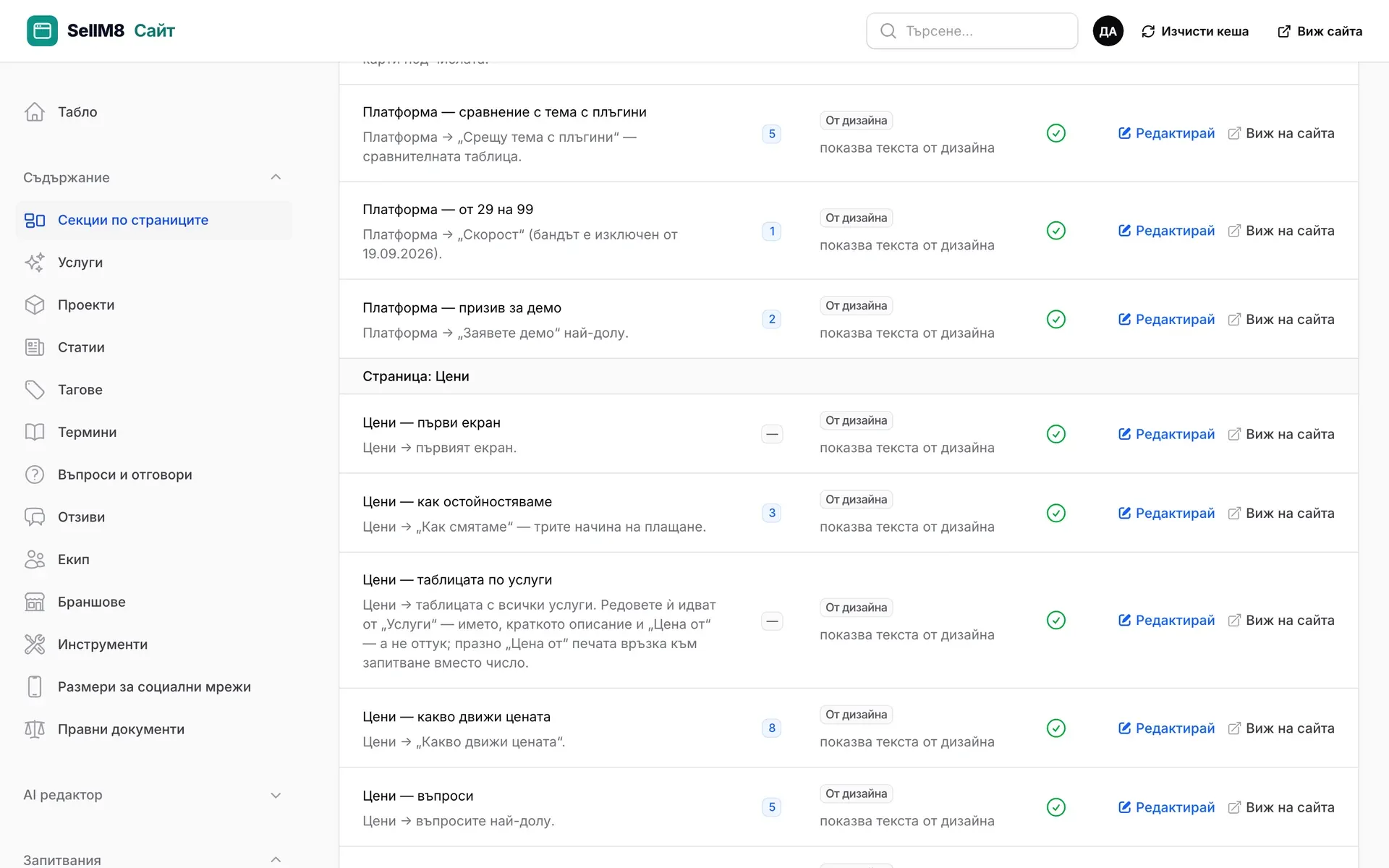Click the Страница: Цени group header
The width and height of the screenshot is (1389, 868).
click(x=849, y=376)
